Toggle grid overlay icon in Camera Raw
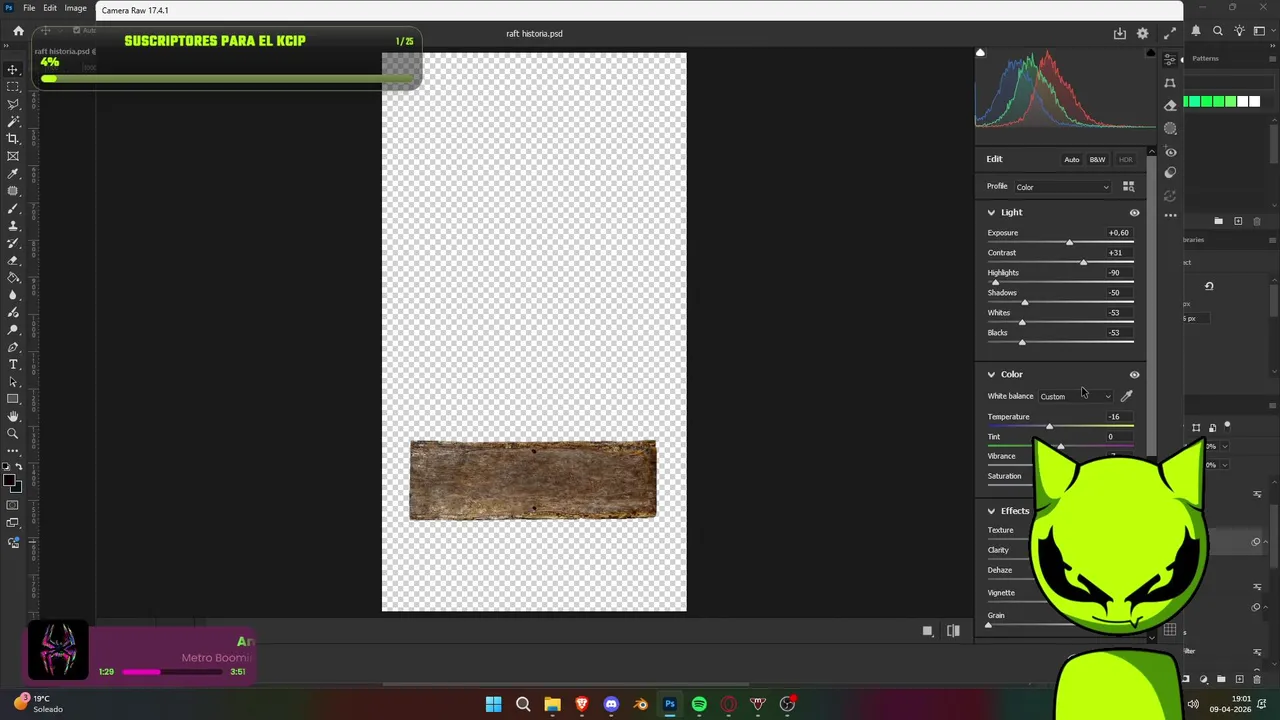This screenshot has height=720, width=1280. click(1169, 630)
